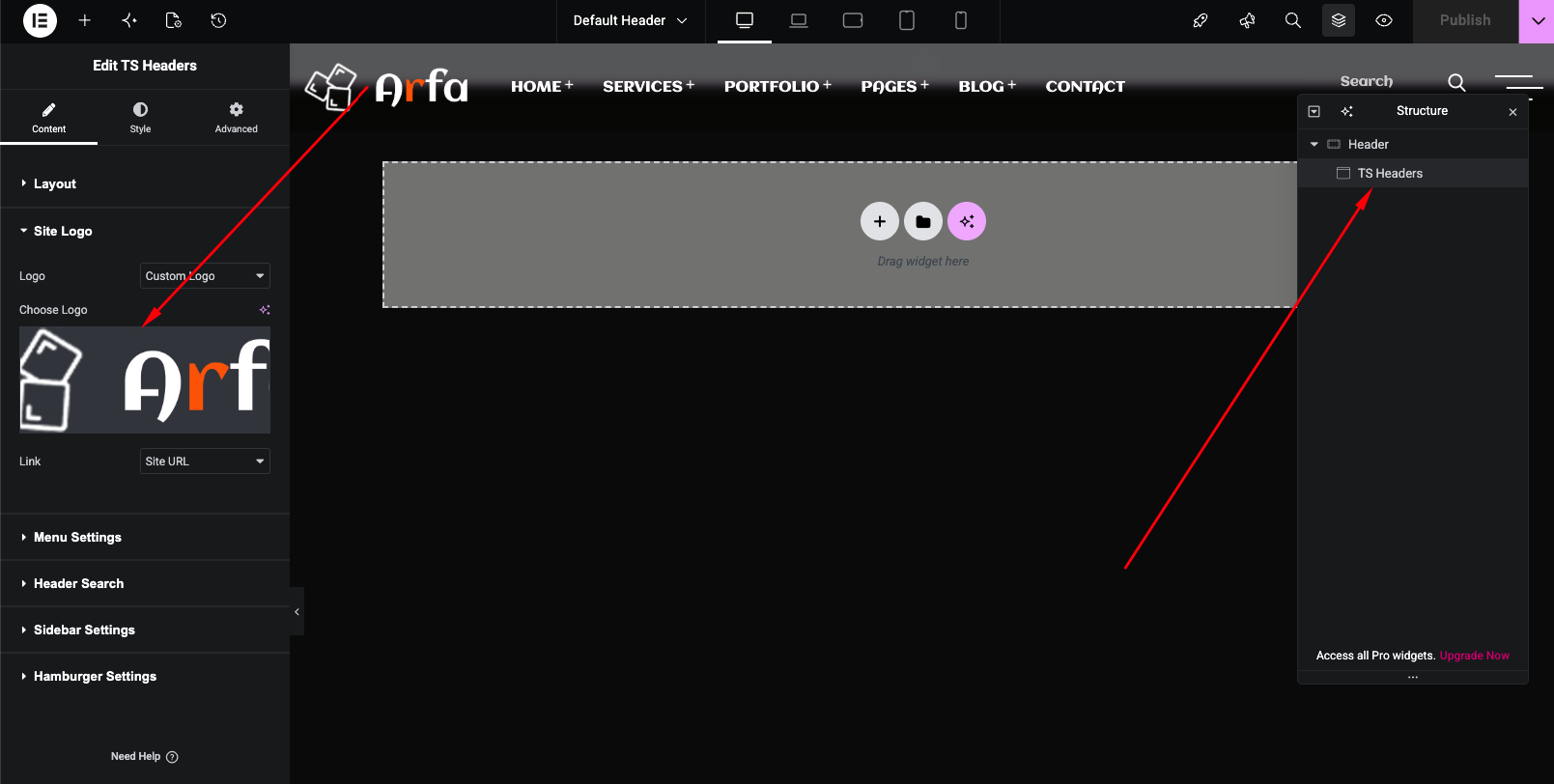Click the Publish button
The width and height of the screenshot is (1554, 784).
coord(1465,21)
